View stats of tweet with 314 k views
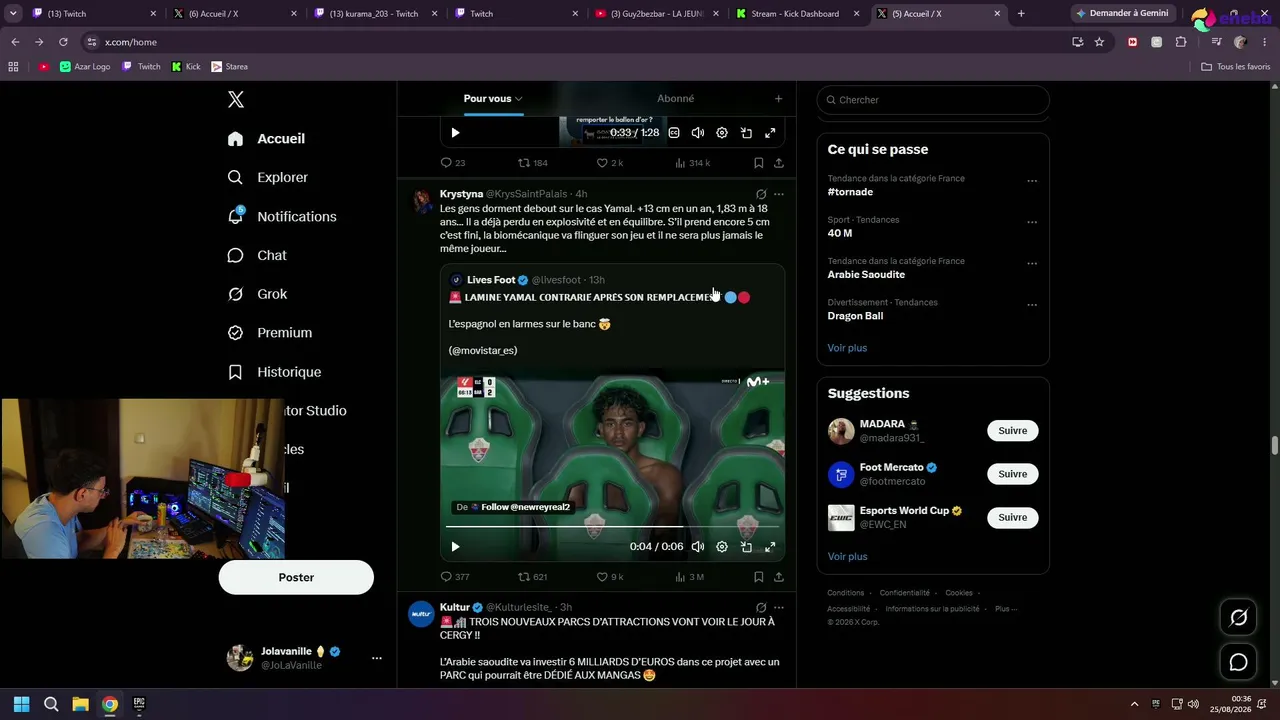Screen dimensions: 1280x720 (692, 163)
